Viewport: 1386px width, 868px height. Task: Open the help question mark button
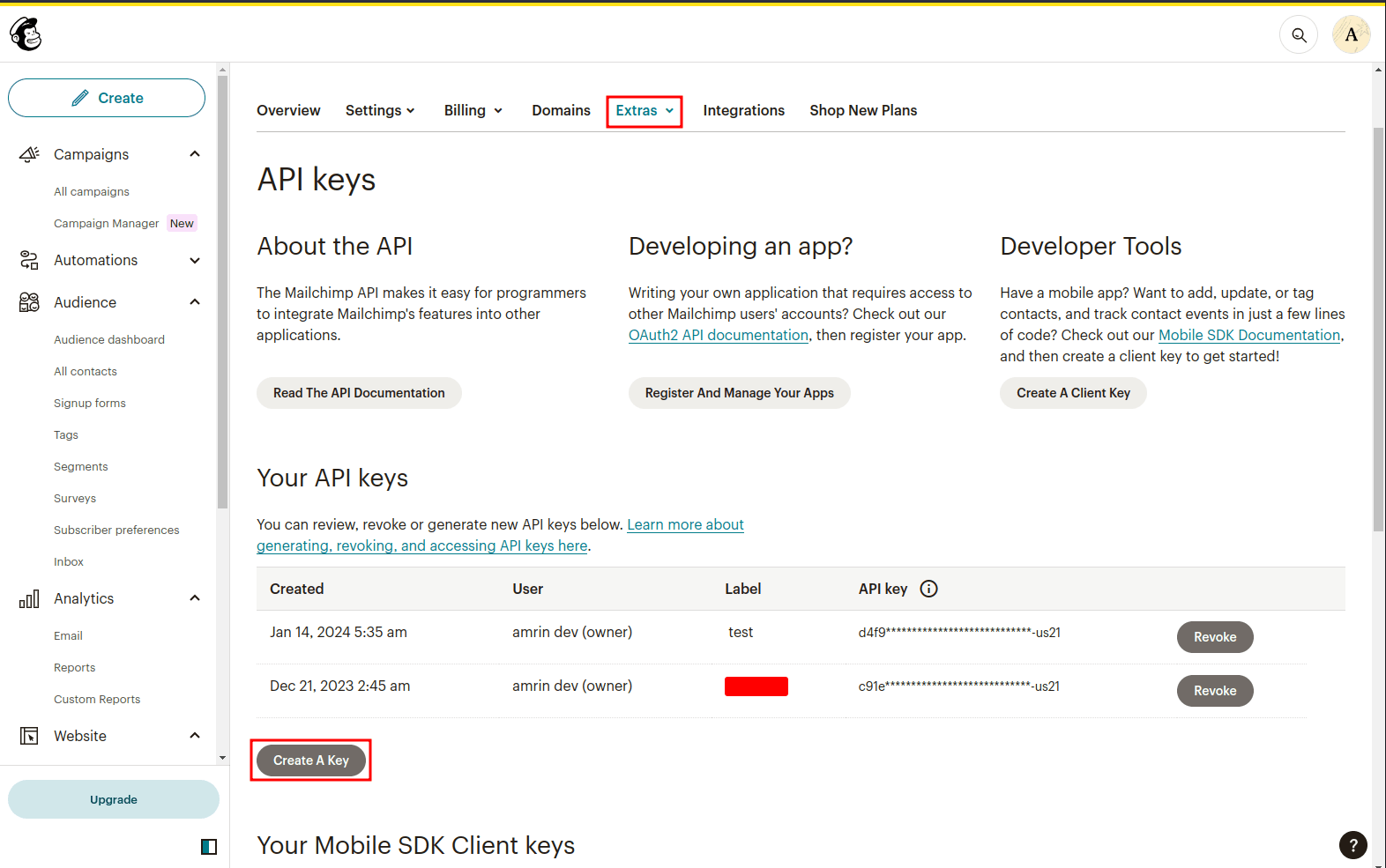pos(1352,845)
